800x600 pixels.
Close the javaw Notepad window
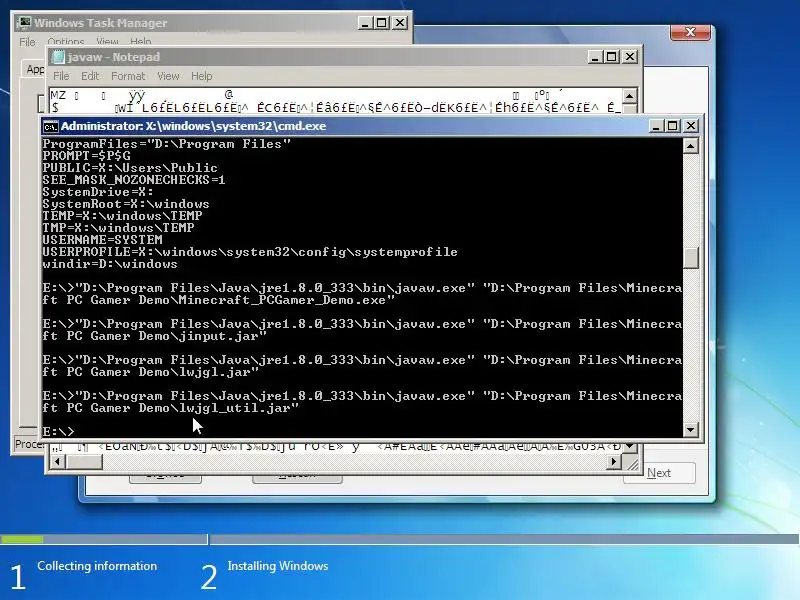tap(630, 57)
